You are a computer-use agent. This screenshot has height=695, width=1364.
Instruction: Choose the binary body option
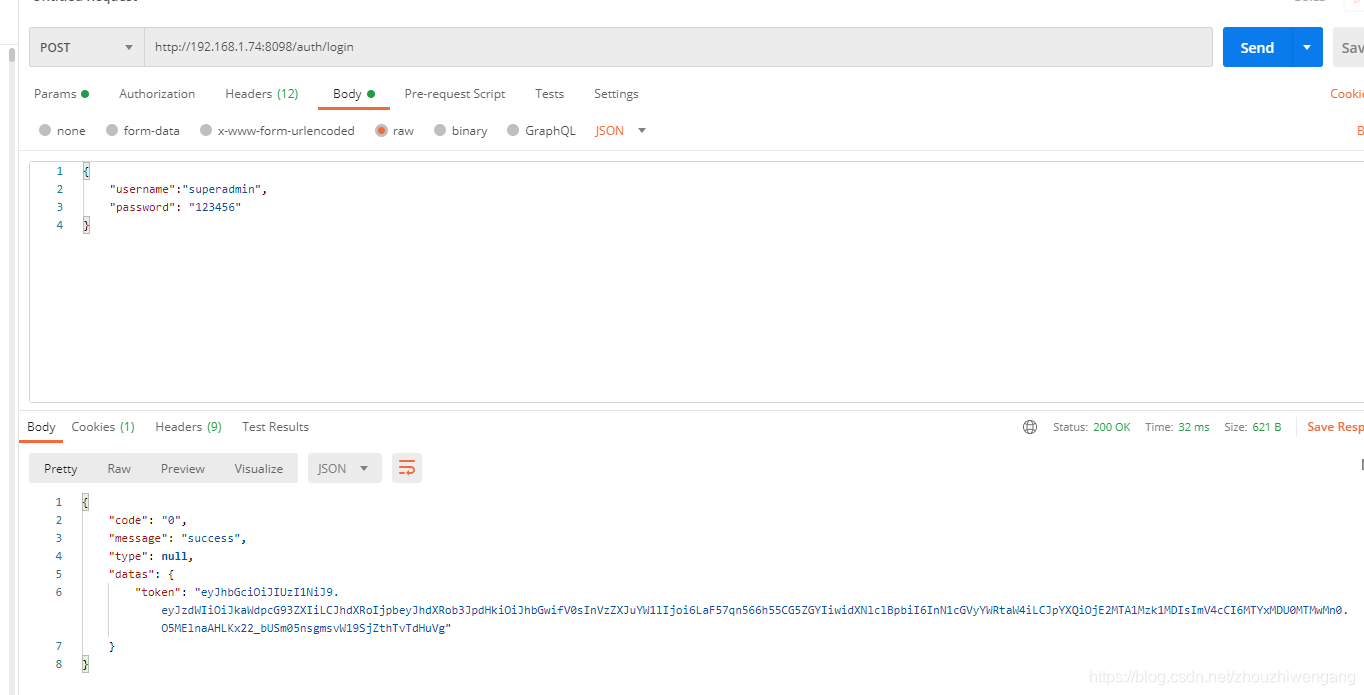(460, 130)
